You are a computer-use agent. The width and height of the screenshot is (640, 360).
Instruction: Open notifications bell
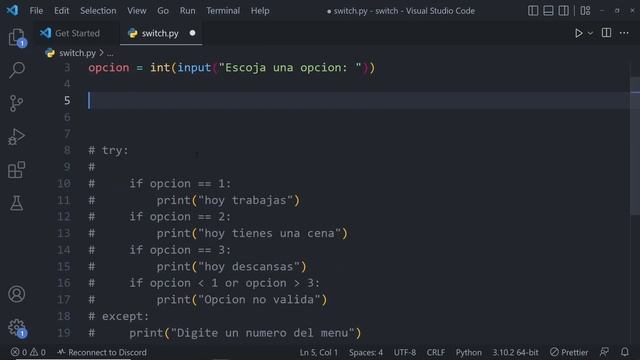[x=624, y=352]
